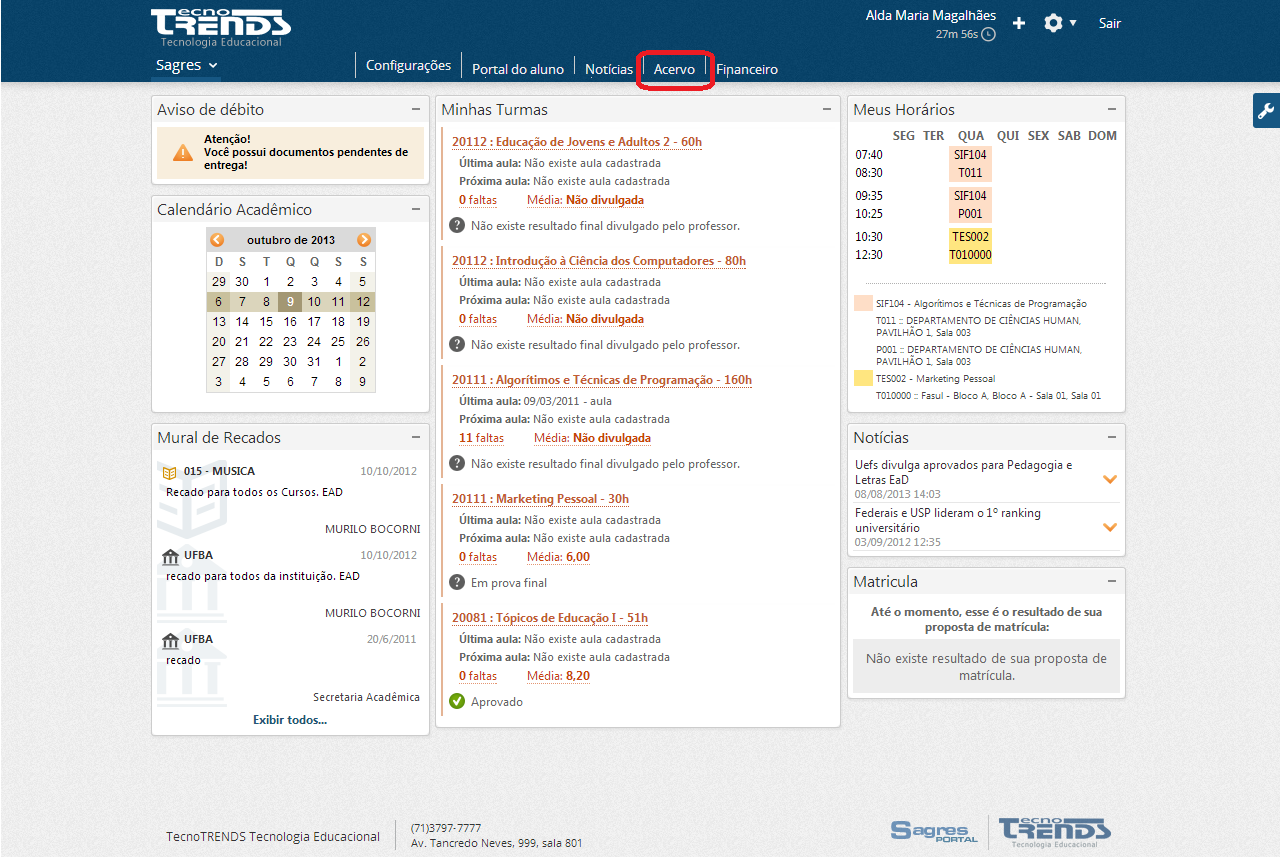1280x857 pixels.
Task: Select day 15 on the academic calendar
Action: click(265, 322)
